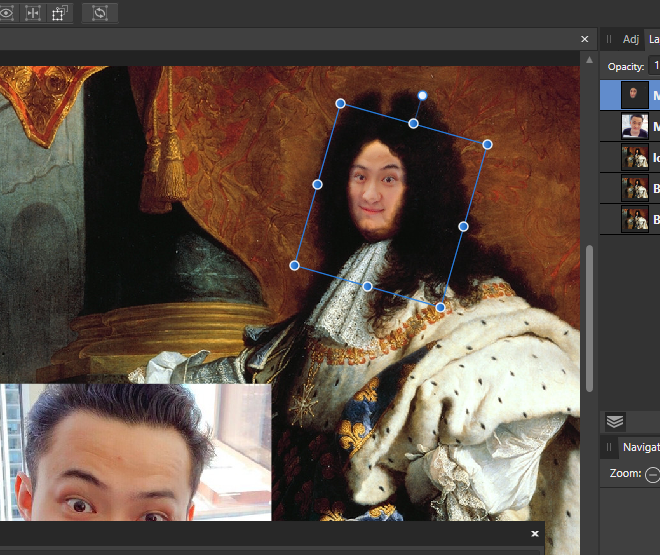Select the third layer's portrait thumbnail
Viewport: 660px width, 555px height.
pos(635,157)
